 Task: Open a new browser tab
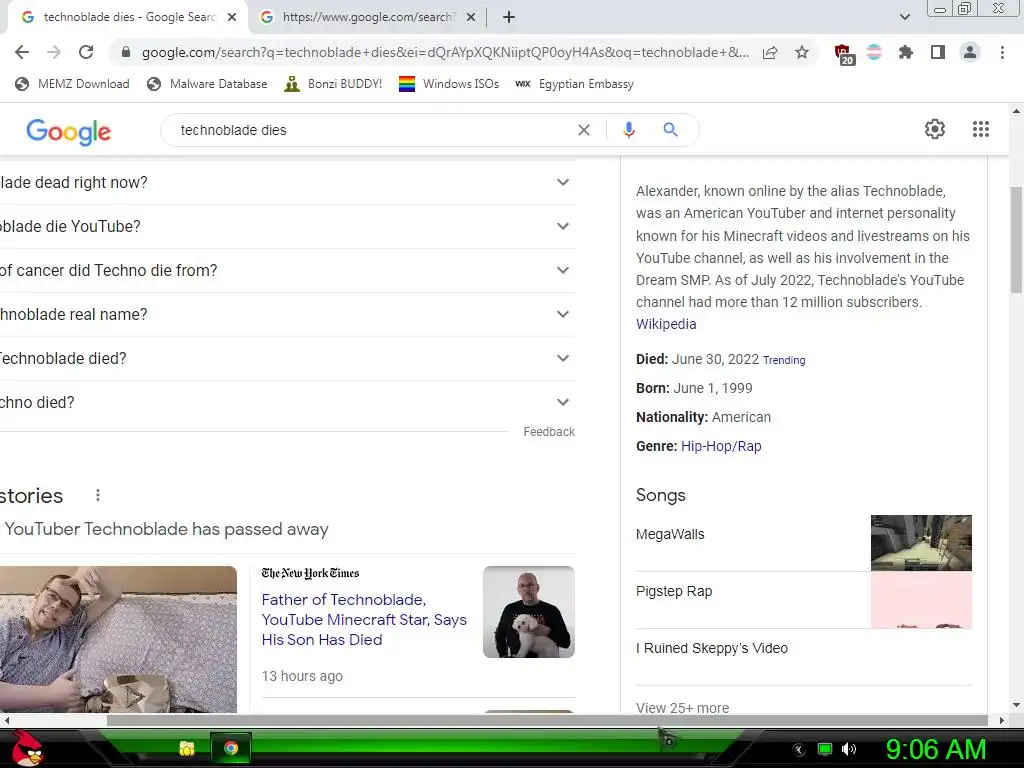(509, 18)
